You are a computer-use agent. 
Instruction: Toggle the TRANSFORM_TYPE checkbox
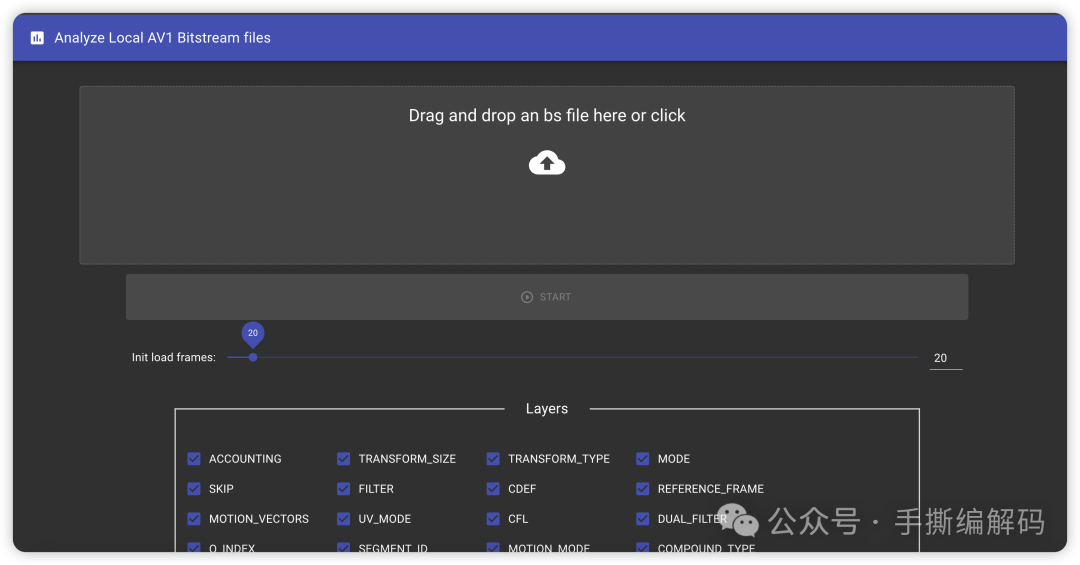click(493, 459)
